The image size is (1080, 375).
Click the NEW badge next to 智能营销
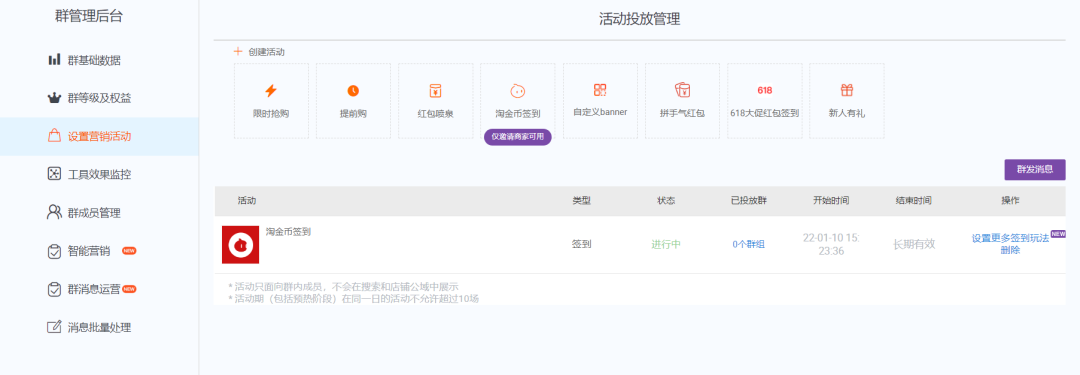[x=129, y=251]
